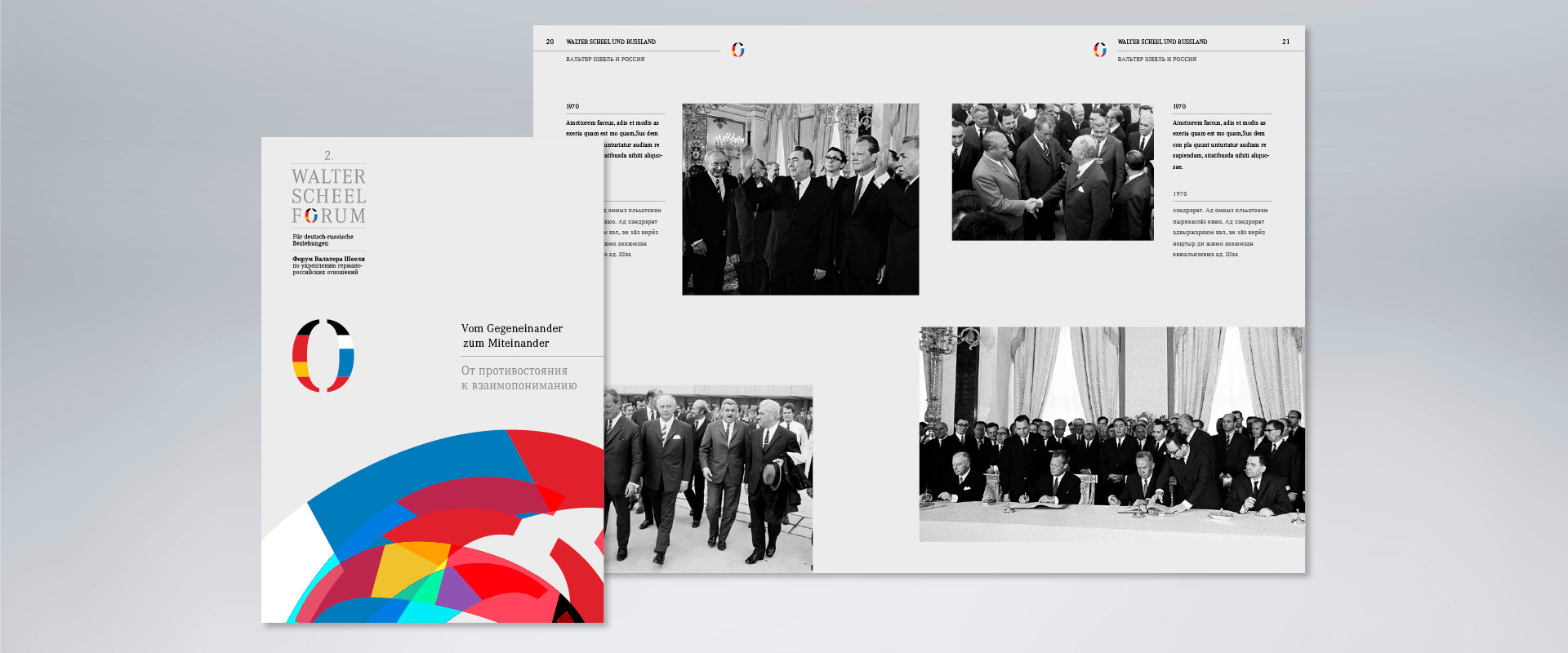Click the small logo in left page header
The width and height of the screenshot is (1568, 653).
737,50
